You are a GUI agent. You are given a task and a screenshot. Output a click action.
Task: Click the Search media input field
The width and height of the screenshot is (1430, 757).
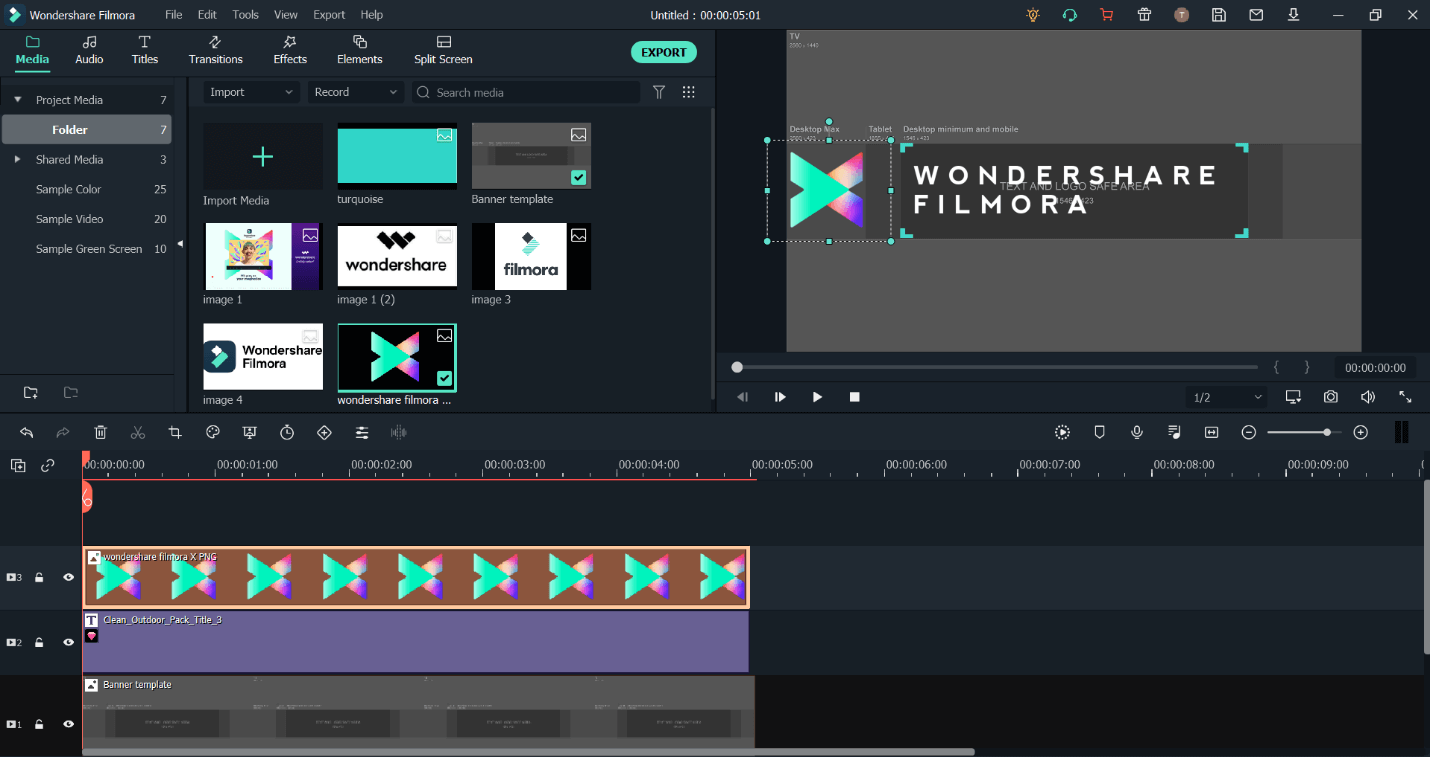tap(526, 92)
